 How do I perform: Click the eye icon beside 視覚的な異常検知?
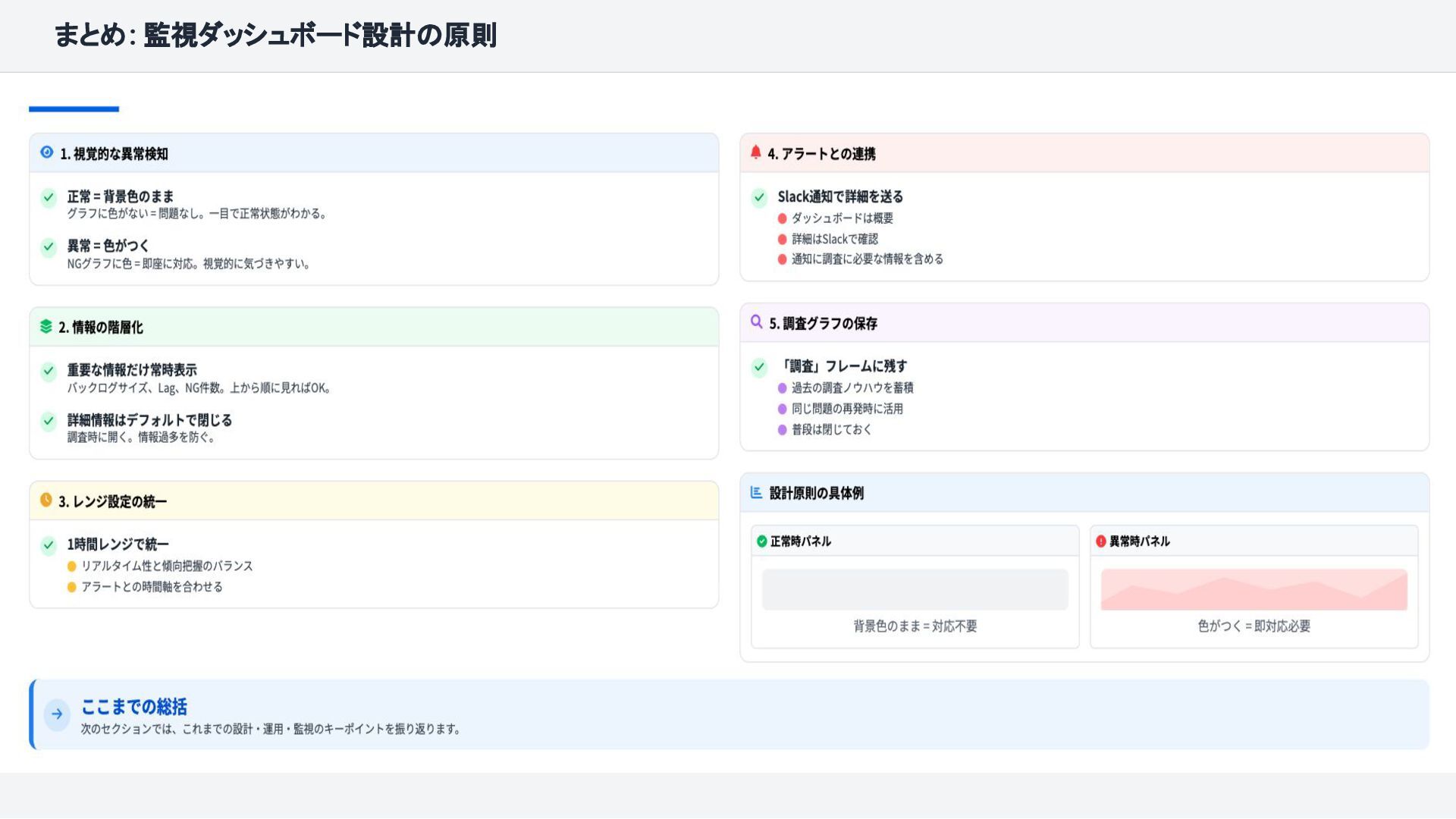point(47,152)
